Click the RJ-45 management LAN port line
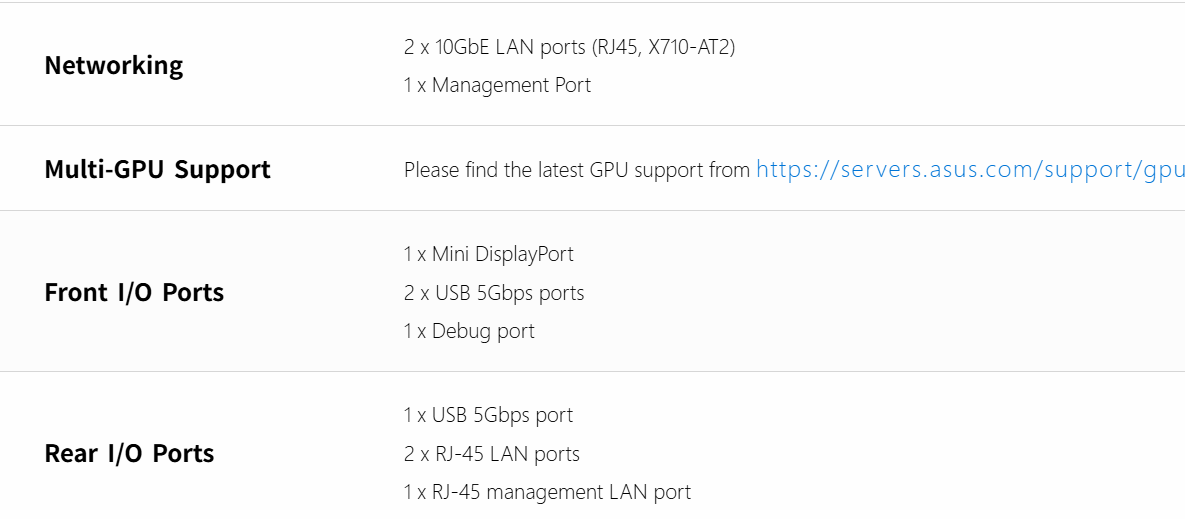Image resolution: width=1185 pixels, height=519 pixels. click(x=547, y=492)
